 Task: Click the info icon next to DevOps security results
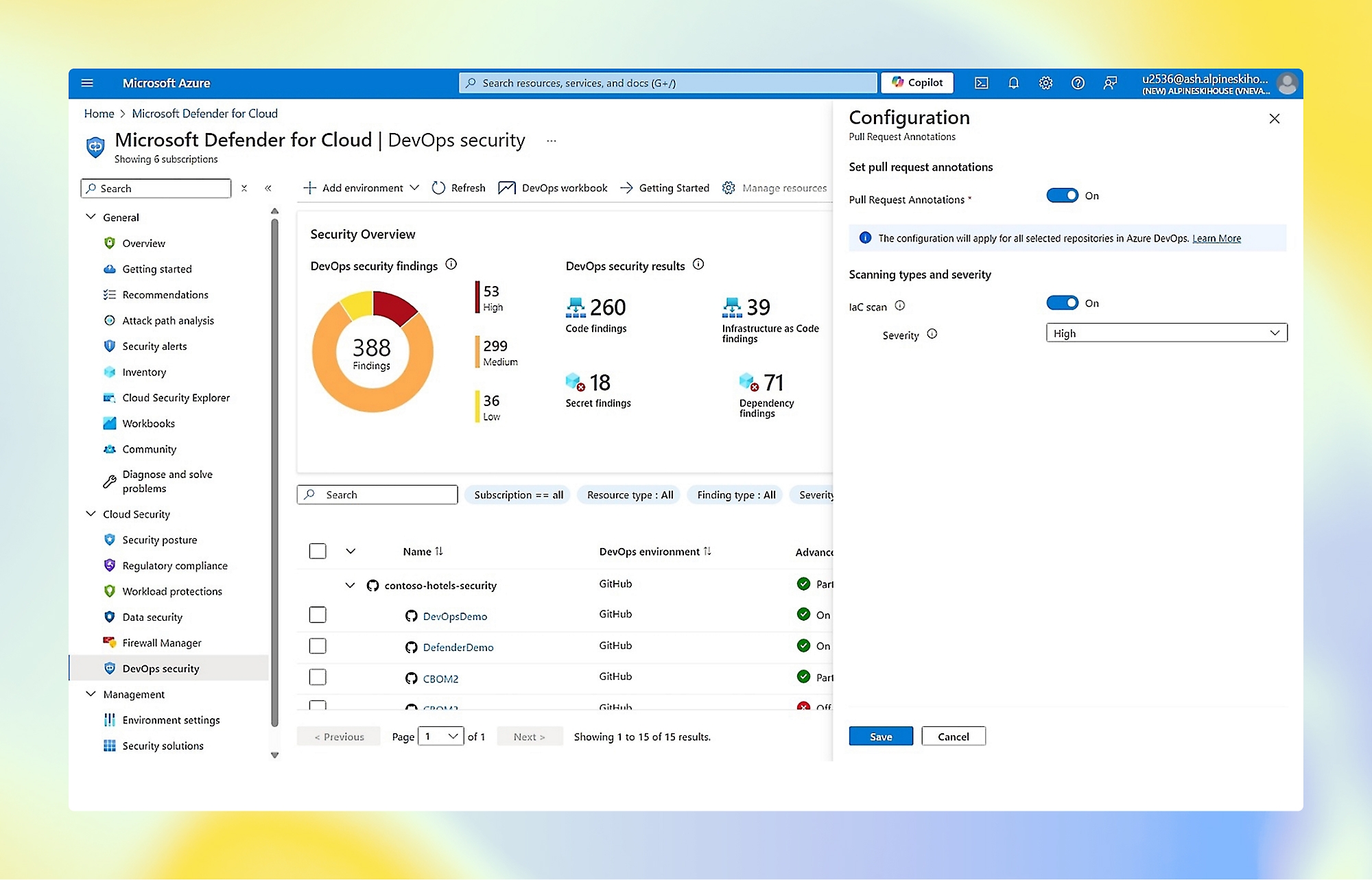pos(698,264)
